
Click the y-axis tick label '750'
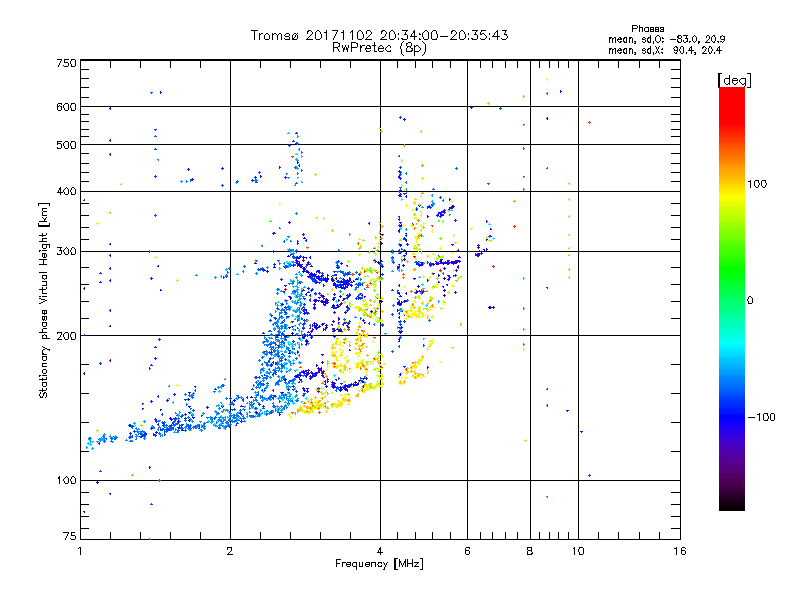[x=66, y=63]
